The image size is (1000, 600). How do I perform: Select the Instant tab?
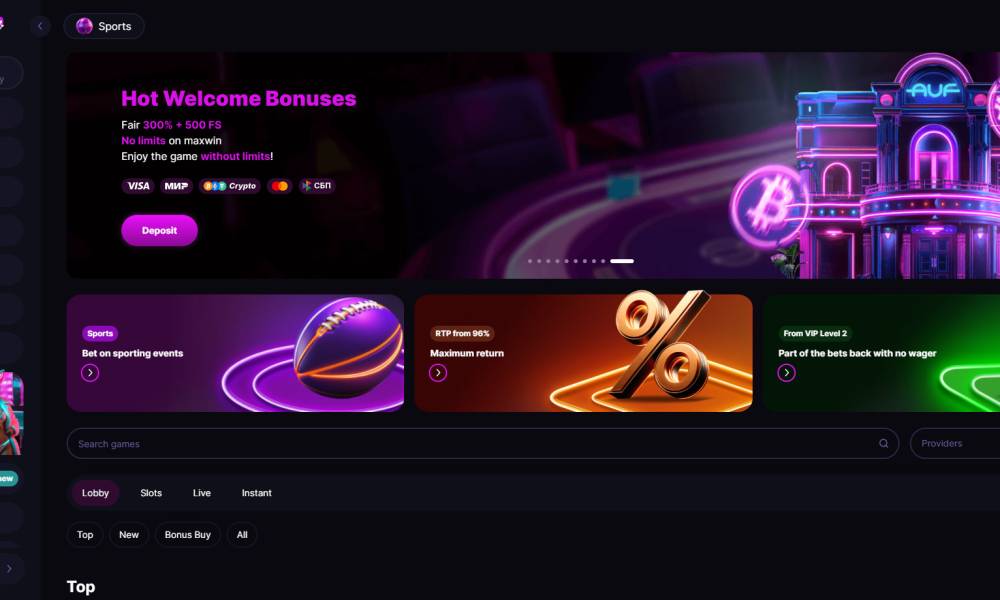tap(256, 493)
